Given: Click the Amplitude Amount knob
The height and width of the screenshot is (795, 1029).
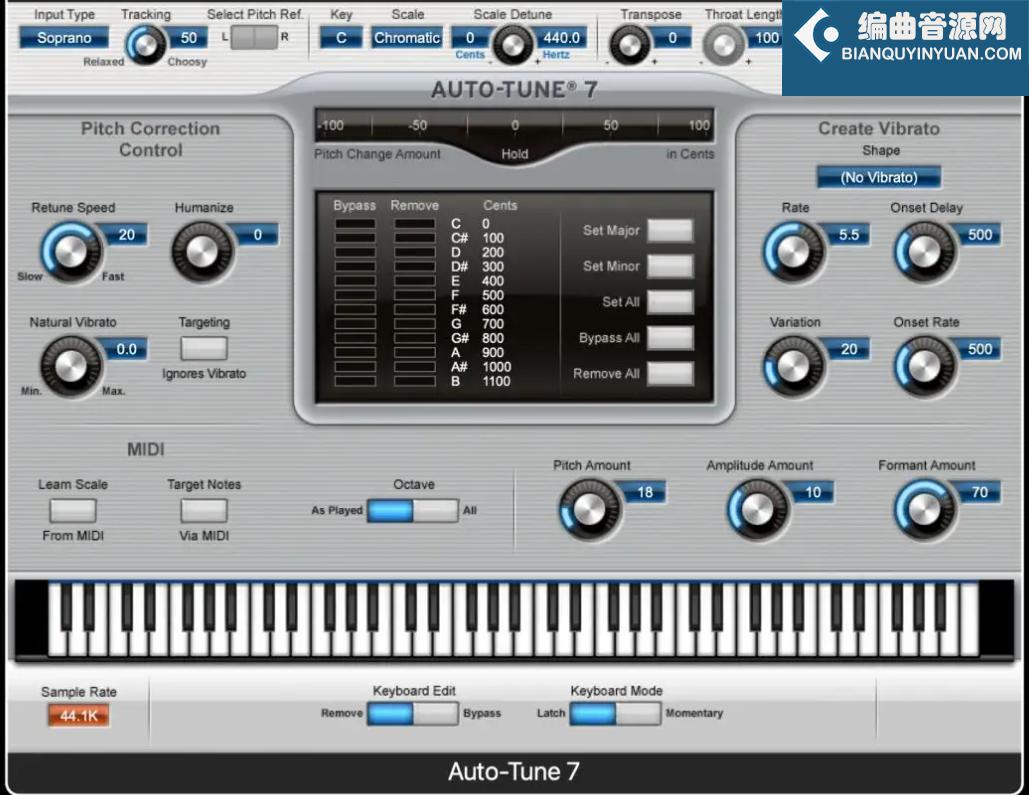Looking at the screenshot, I should [757, 509].
